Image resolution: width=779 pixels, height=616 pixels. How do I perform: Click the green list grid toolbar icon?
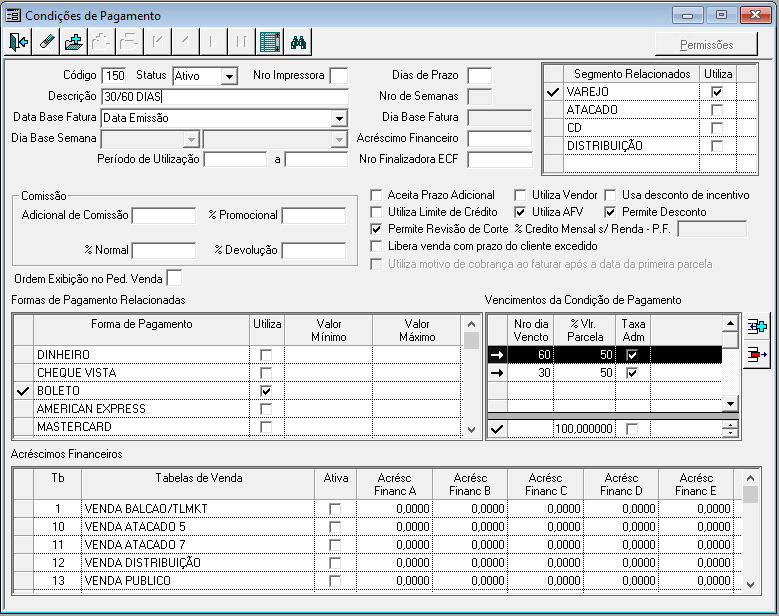270,42
